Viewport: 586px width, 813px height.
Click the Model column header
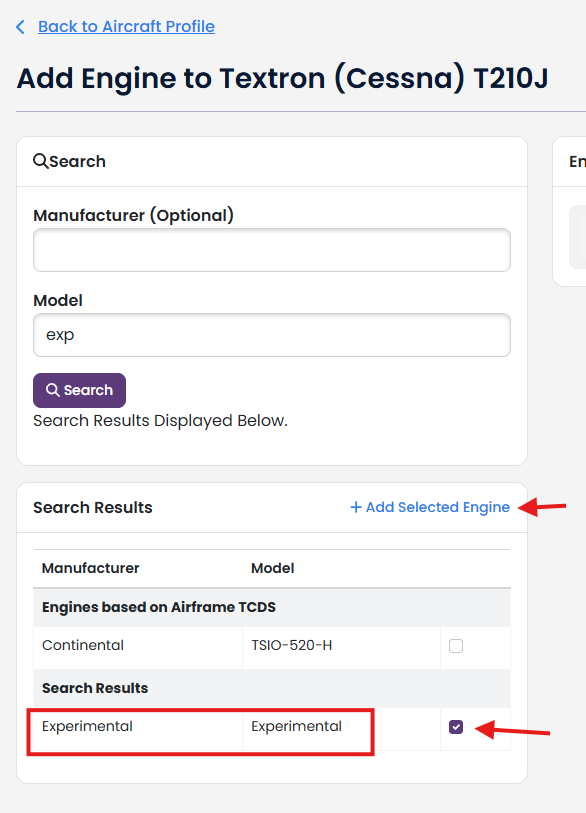(273, 568)
